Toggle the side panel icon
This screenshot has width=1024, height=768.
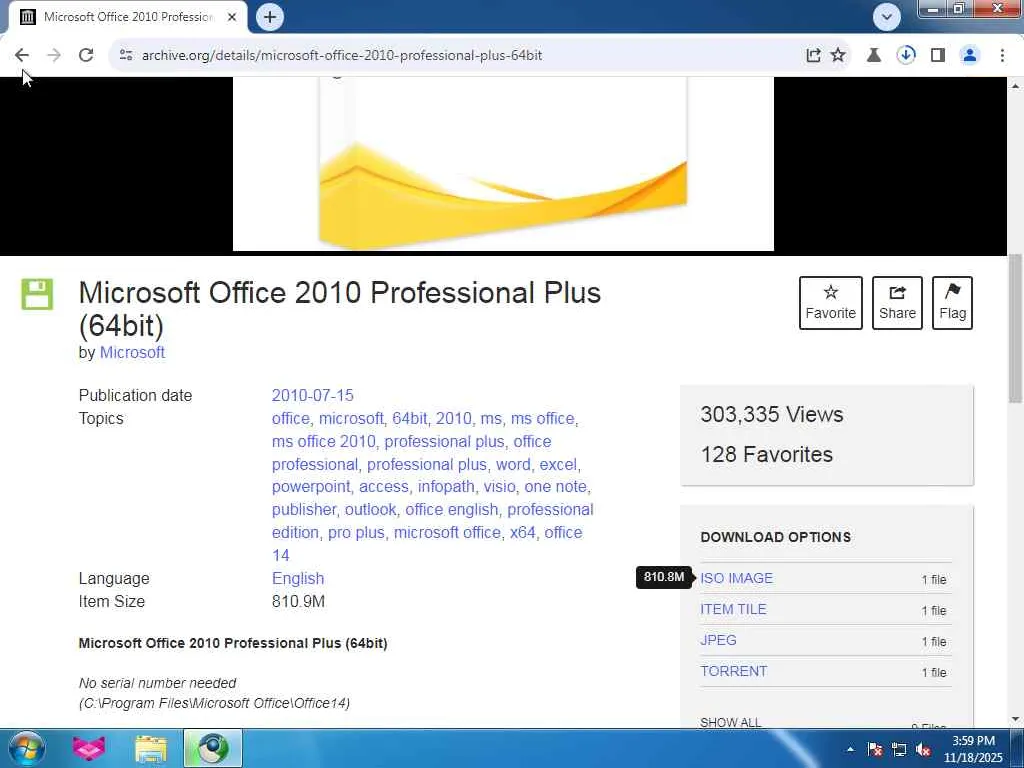[x=938, y=56]
